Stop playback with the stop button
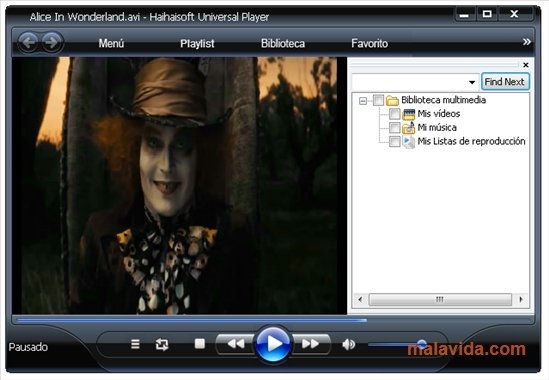Screen dimensions: 549x380 (200, 344)
